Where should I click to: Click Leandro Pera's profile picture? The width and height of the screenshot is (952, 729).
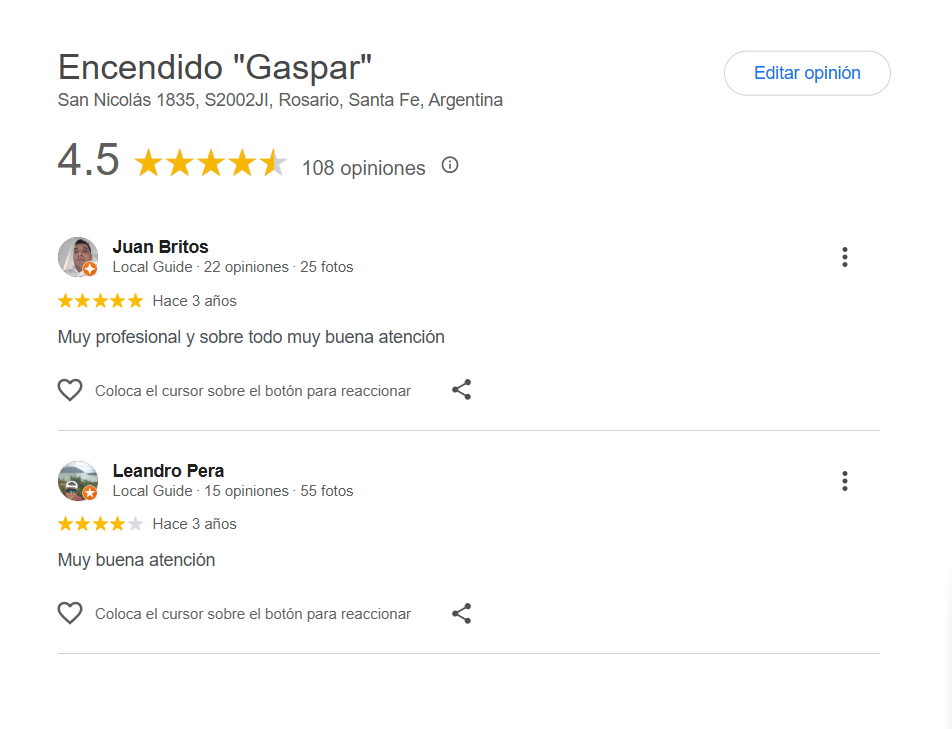point(78,481)
